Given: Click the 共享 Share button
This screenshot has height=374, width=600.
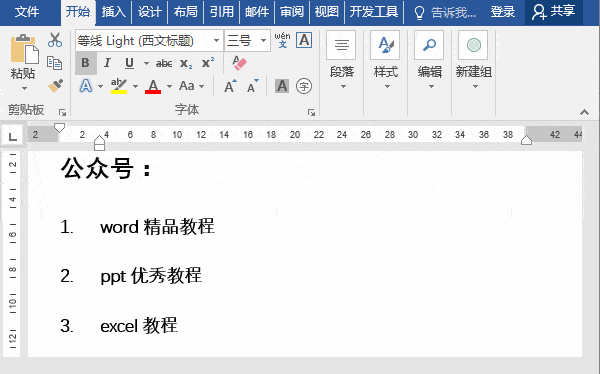Looking at the screenshot, I should (x=554, y=12).
